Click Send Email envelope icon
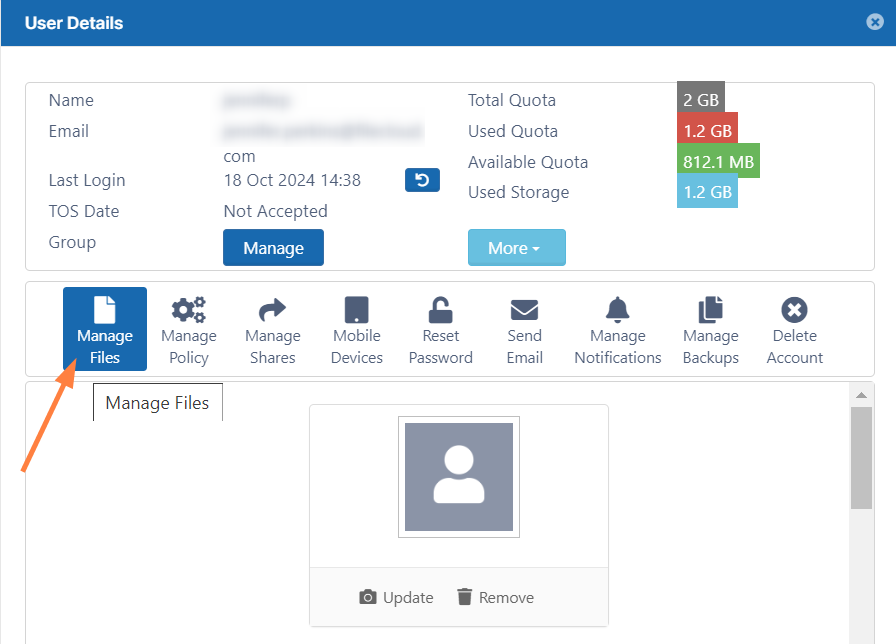 tap(524, 310)
